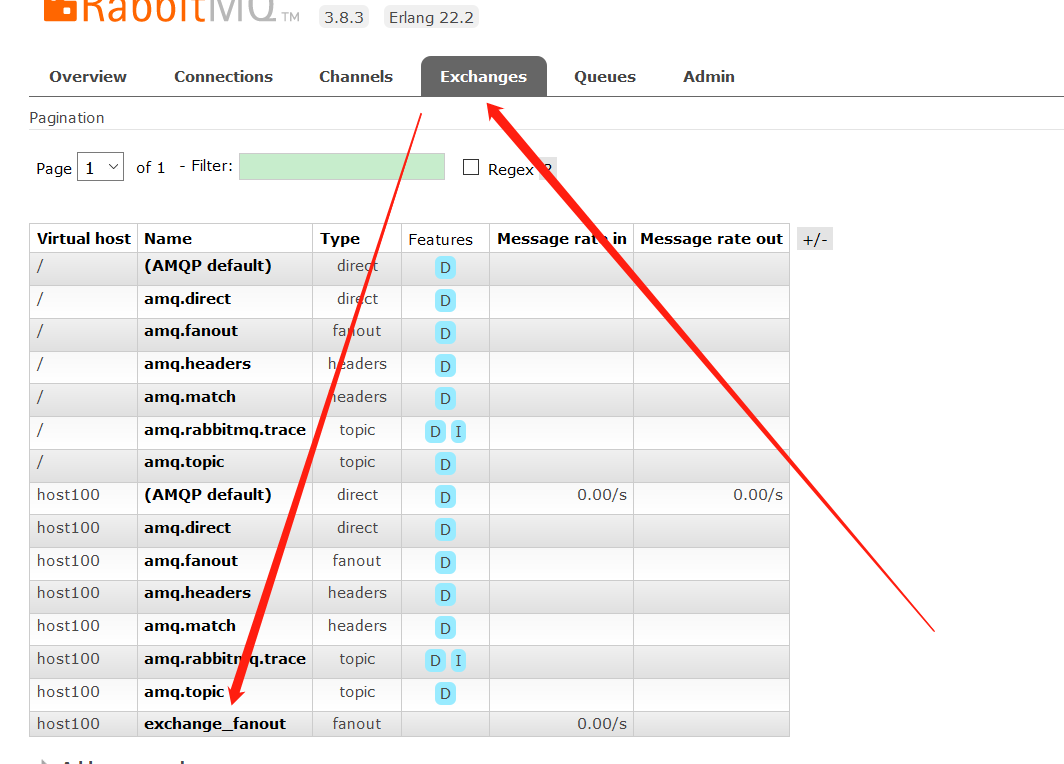This screenshot has width=1064, height=764.
Task: Click inside the green Filter field
Action: pyautogui.click(x=341, y=167)
